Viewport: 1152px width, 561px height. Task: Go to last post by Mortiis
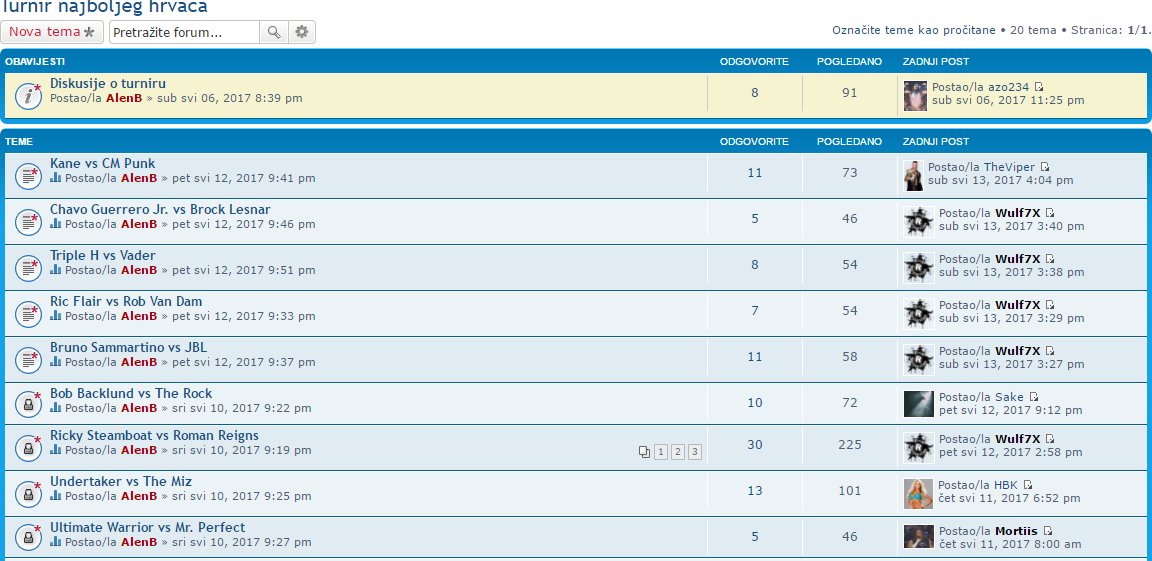click(x=1048, y=531)
